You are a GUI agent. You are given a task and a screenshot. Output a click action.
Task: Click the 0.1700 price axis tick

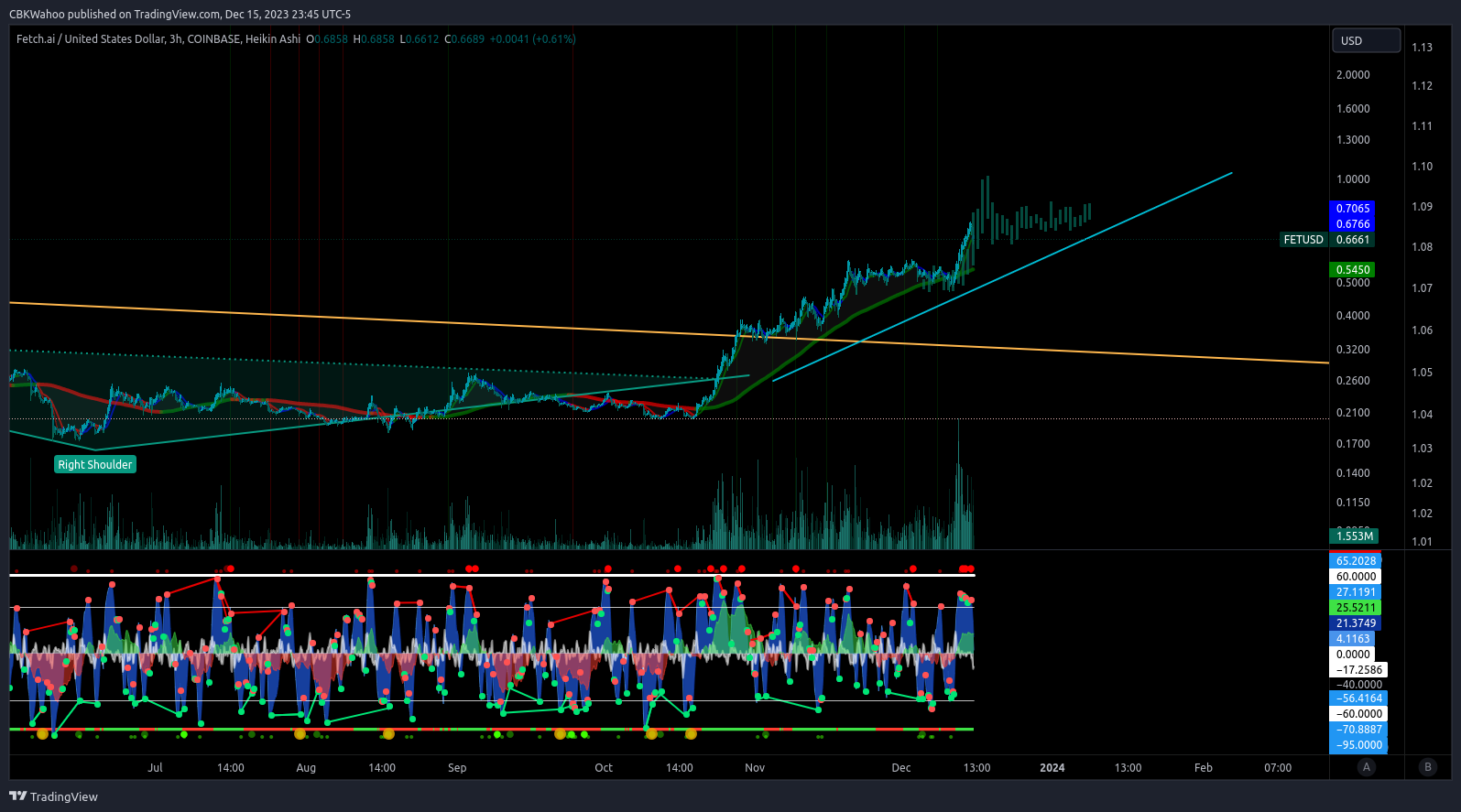pyautogui.click(x=1353, y=444)
